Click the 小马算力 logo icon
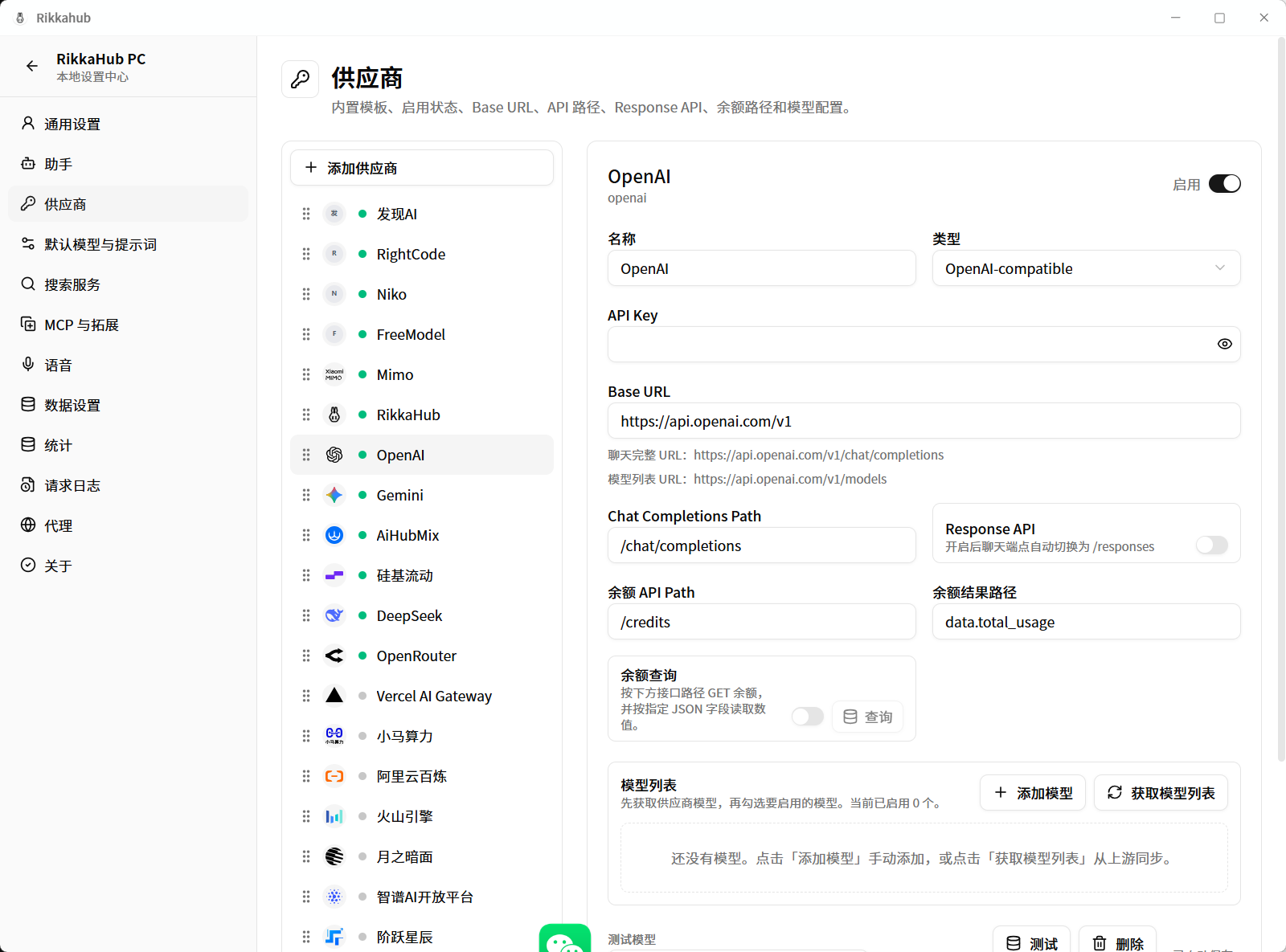Screen dimensions: 1286x952 tap(334, 736)
